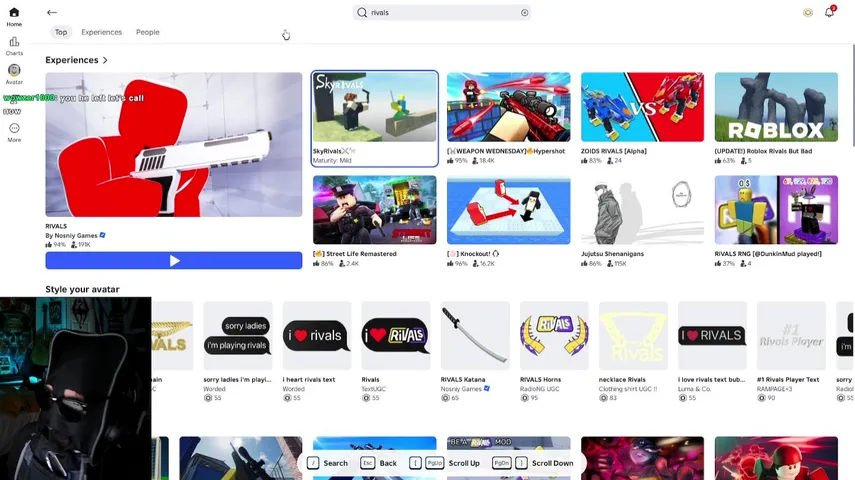Select the Rivals TextUGC avatar item

click(x=396, y=352)
